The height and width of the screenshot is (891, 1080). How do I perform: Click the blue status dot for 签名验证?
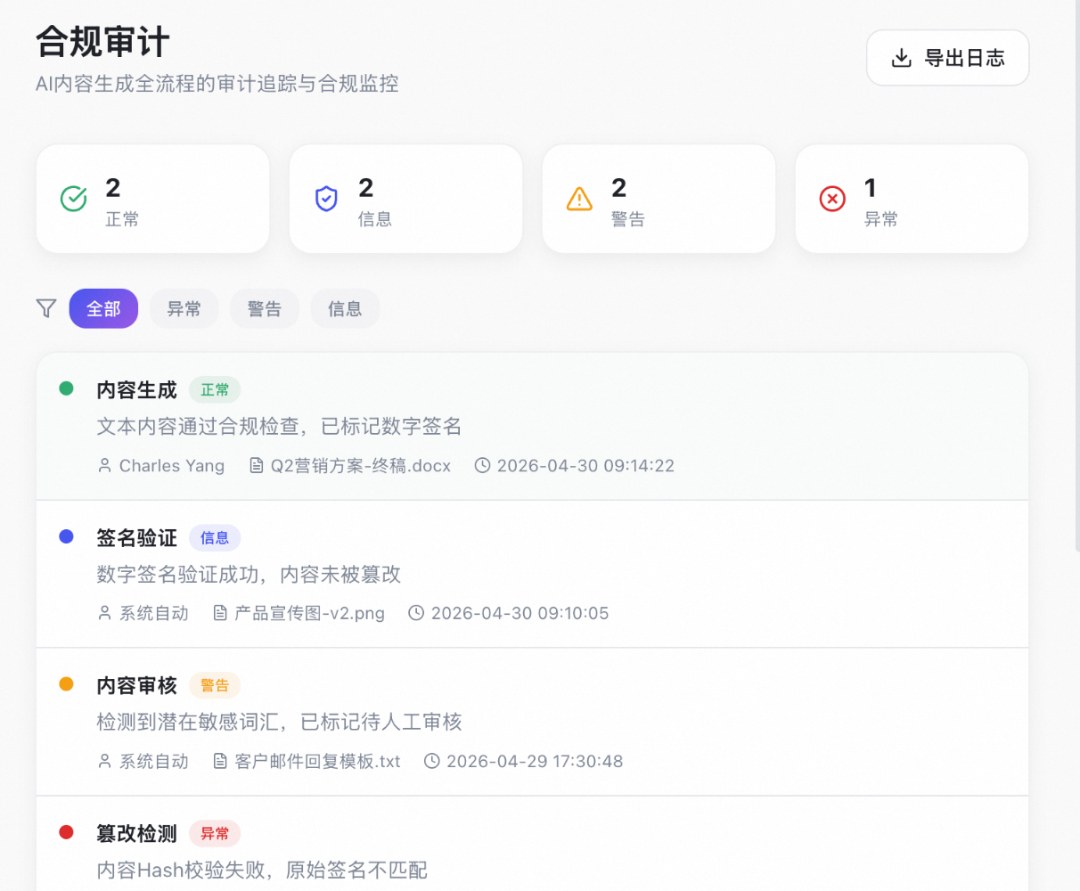coord(66,537)
